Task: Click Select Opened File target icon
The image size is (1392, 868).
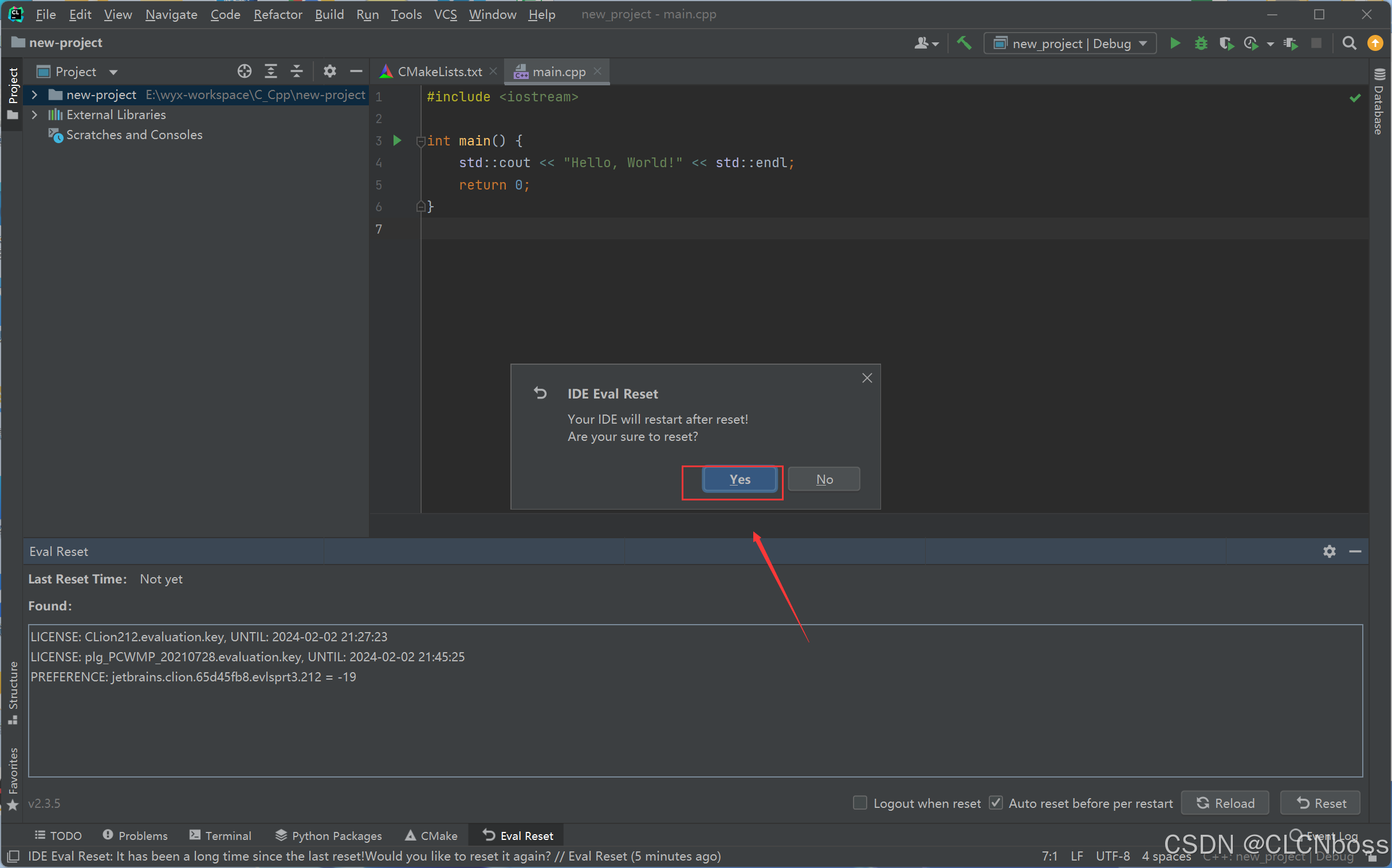Action: pyautogui.click(x=244, y=71)
